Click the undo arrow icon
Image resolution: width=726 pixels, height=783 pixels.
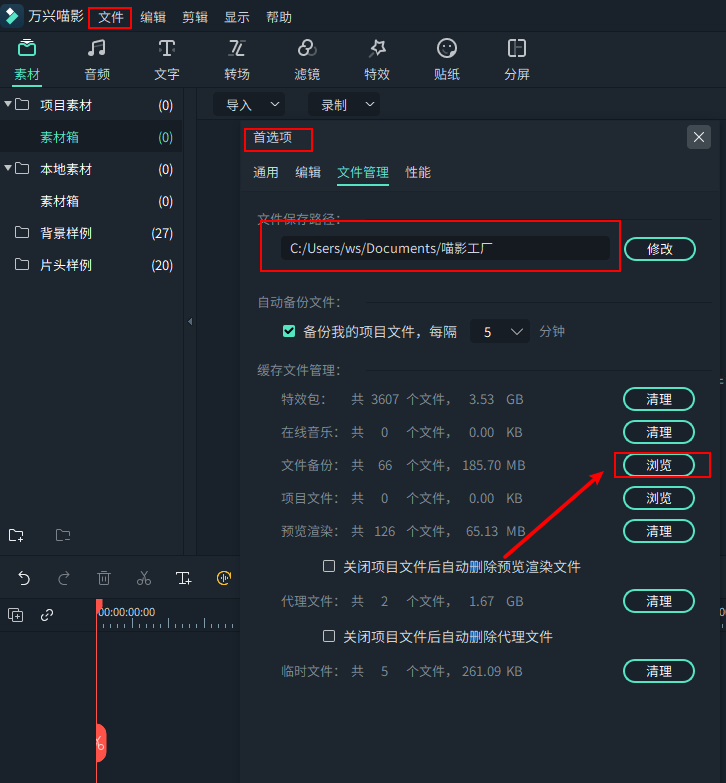point(24,578)
